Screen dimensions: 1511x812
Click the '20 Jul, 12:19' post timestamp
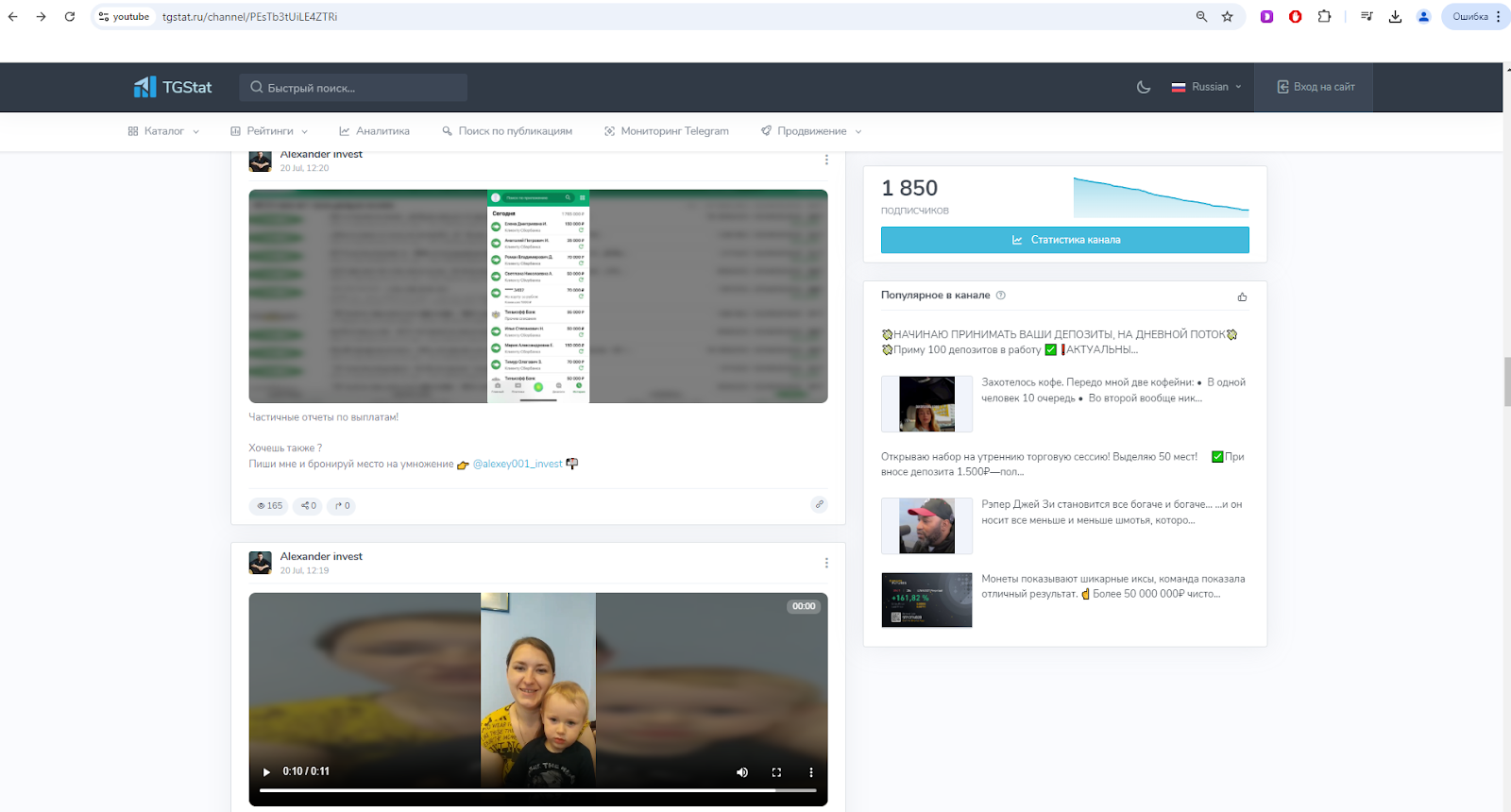click(x=304, y=570)
